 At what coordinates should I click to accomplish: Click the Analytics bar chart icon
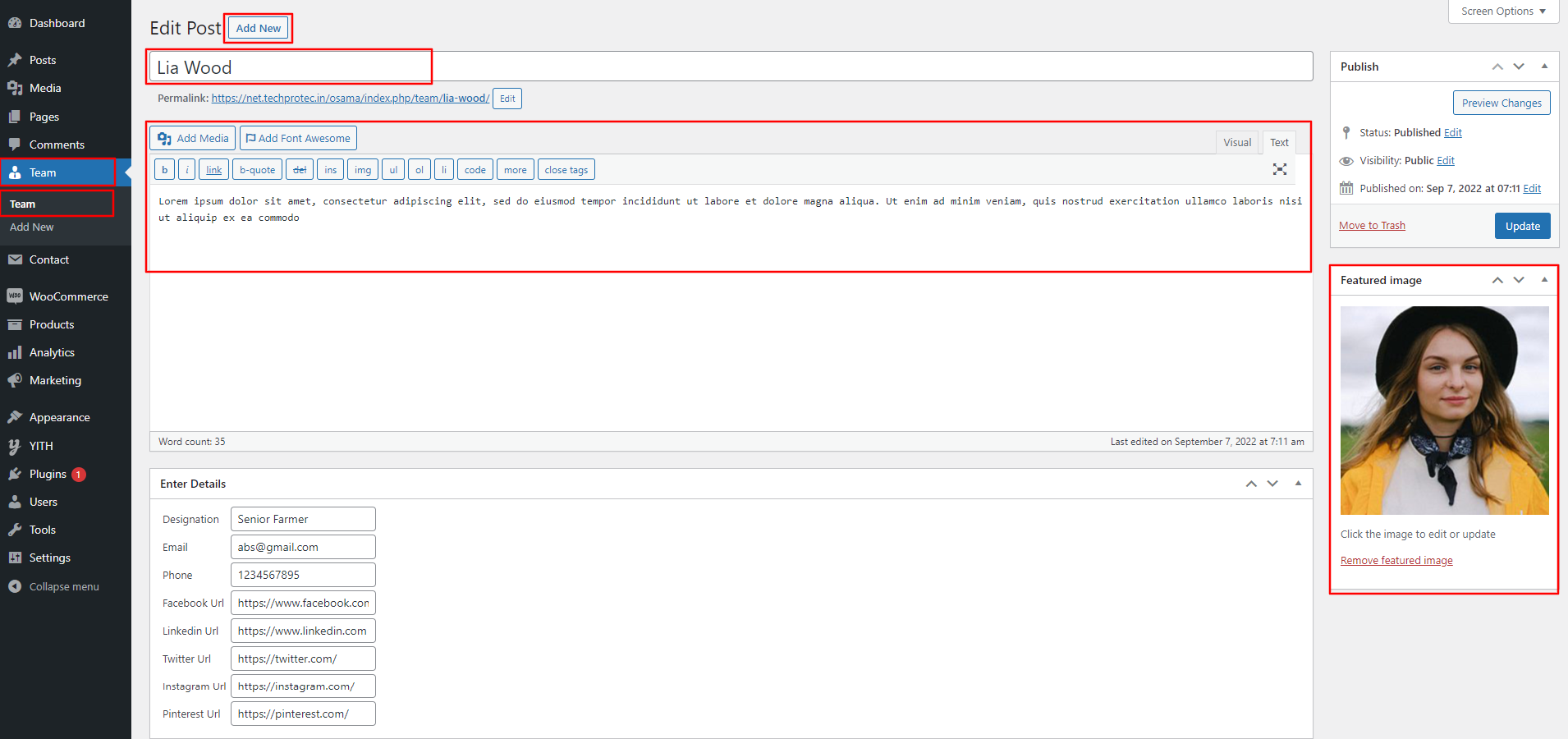15,352
